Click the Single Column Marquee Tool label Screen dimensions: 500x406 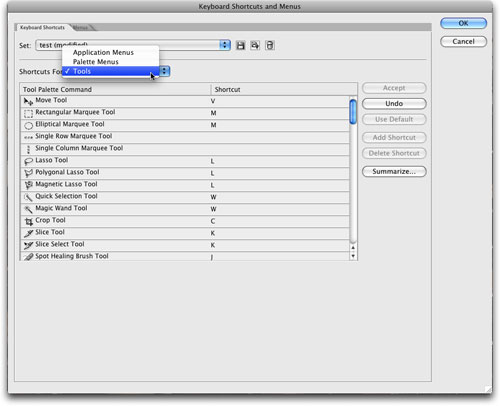pos(79,148)
